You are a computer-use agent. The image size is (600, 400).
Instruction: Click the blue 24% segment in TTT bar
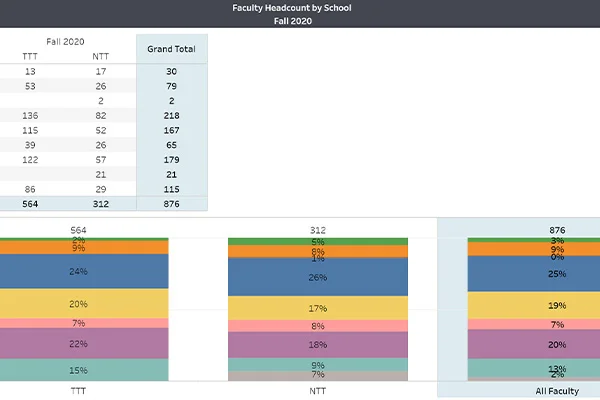coord(80,271)
